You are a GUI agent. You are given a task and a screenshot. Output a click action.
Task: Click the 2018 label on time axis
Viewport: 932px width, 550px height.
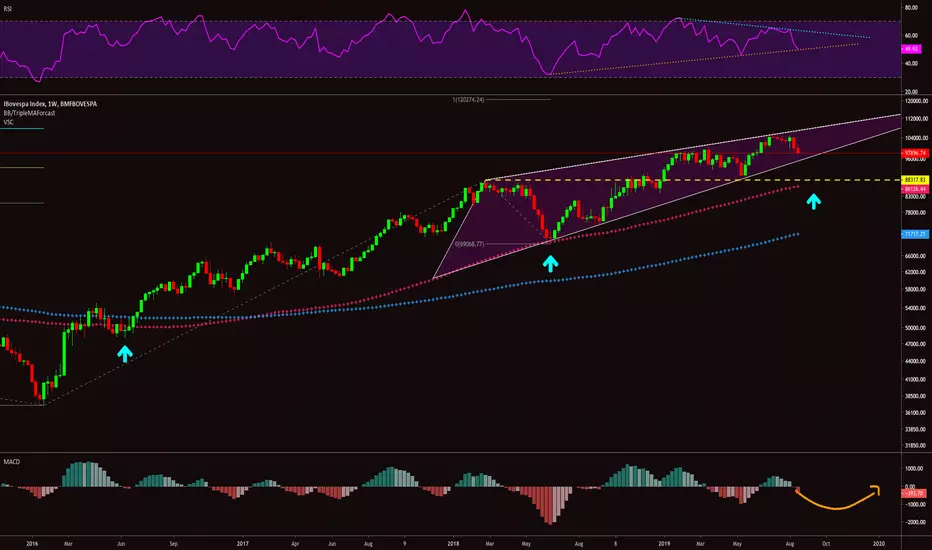[x=453, y=543]
